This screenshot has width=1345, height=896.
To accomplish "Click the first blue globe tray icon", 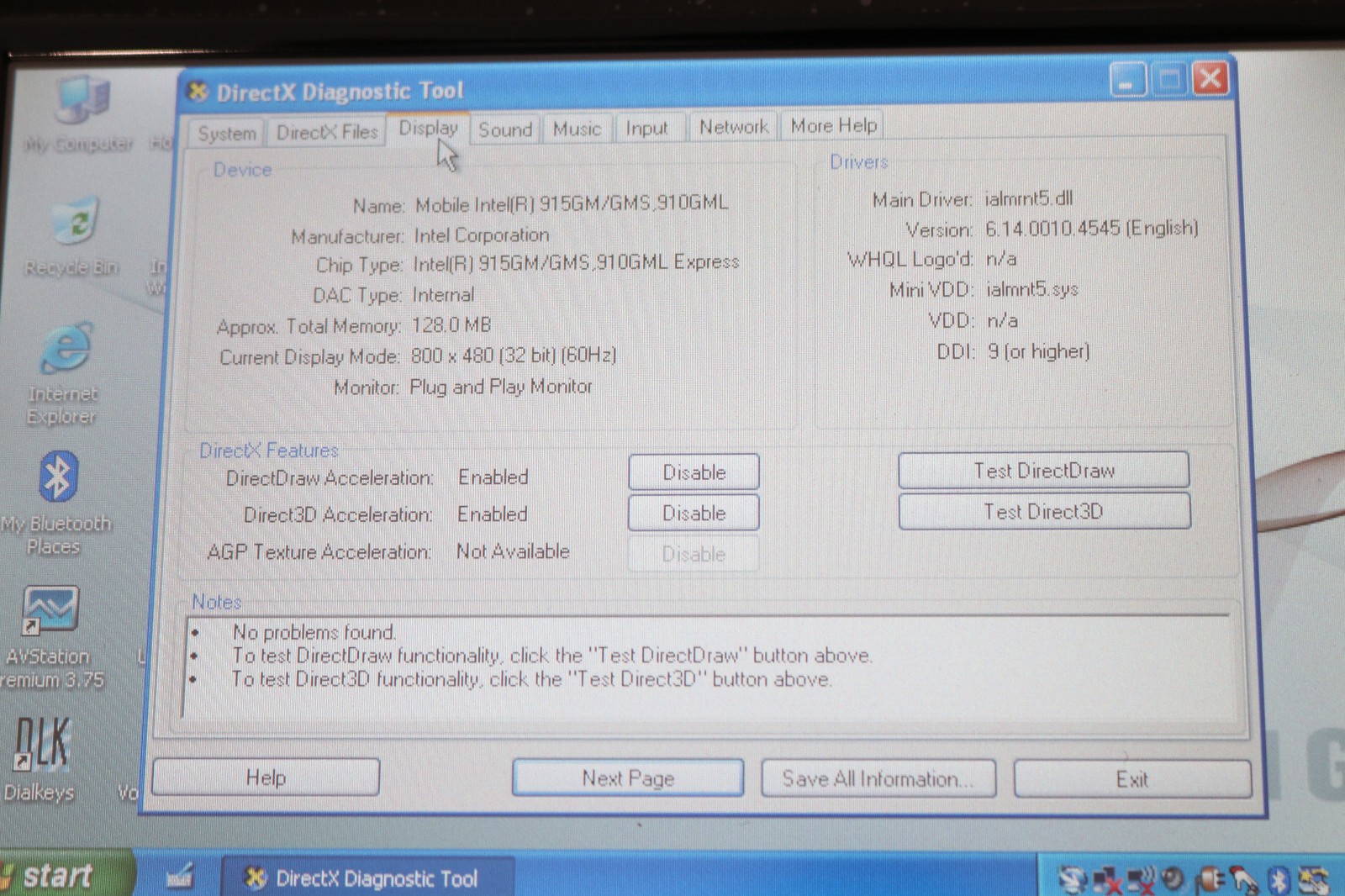I will (1073, 880).
